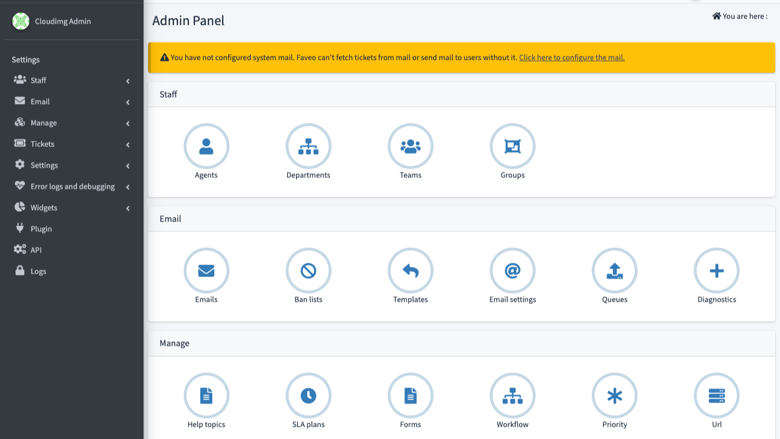The width and height of the screenshot is (780, 439).
Task: Open the Diagnostics plus icon
Action: click(716, 270)
